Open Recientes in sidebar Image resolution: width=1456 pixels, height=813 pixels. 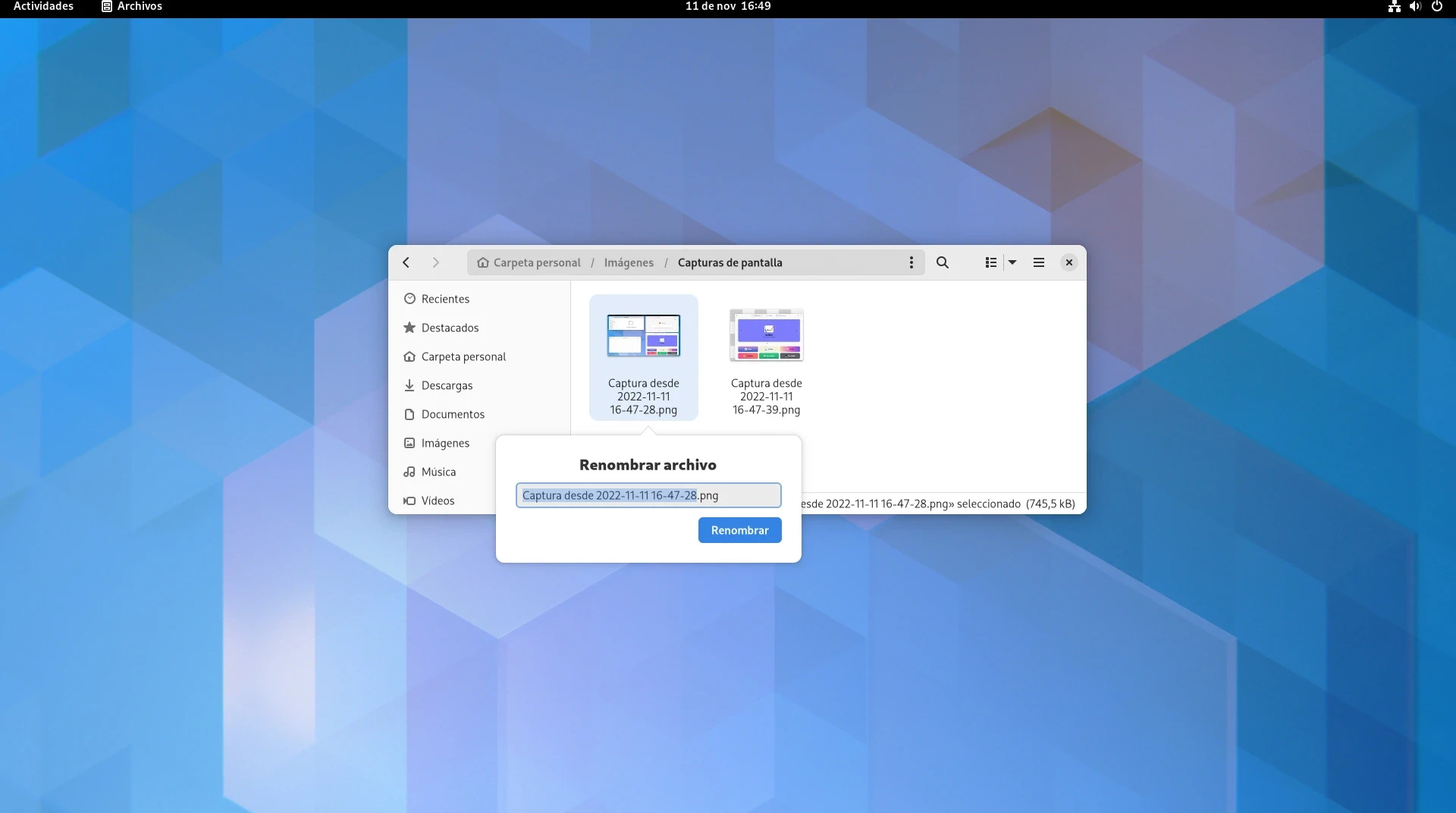coord(445,299)
